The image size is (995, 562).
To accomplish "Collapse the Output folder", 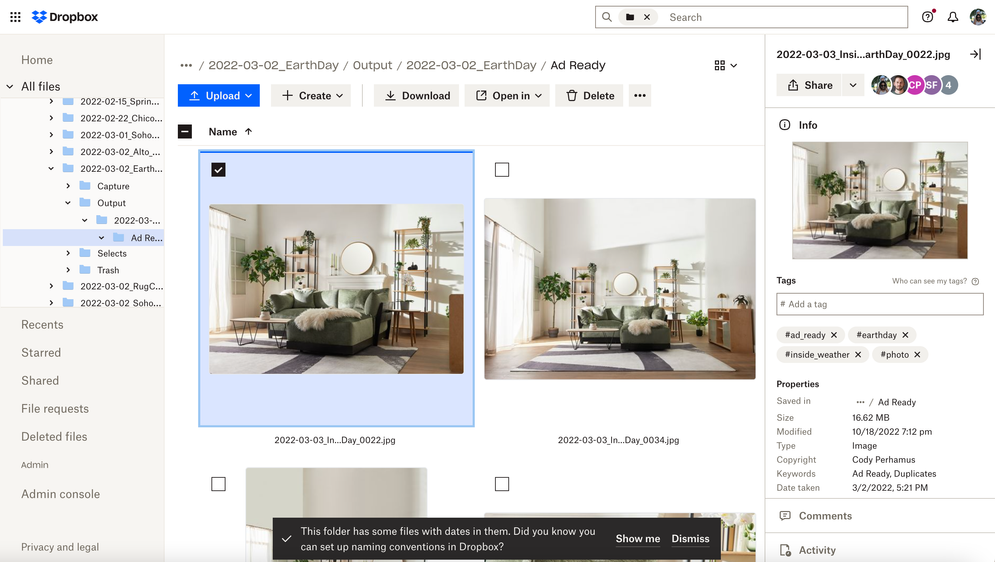I will [x=68, y=203].
